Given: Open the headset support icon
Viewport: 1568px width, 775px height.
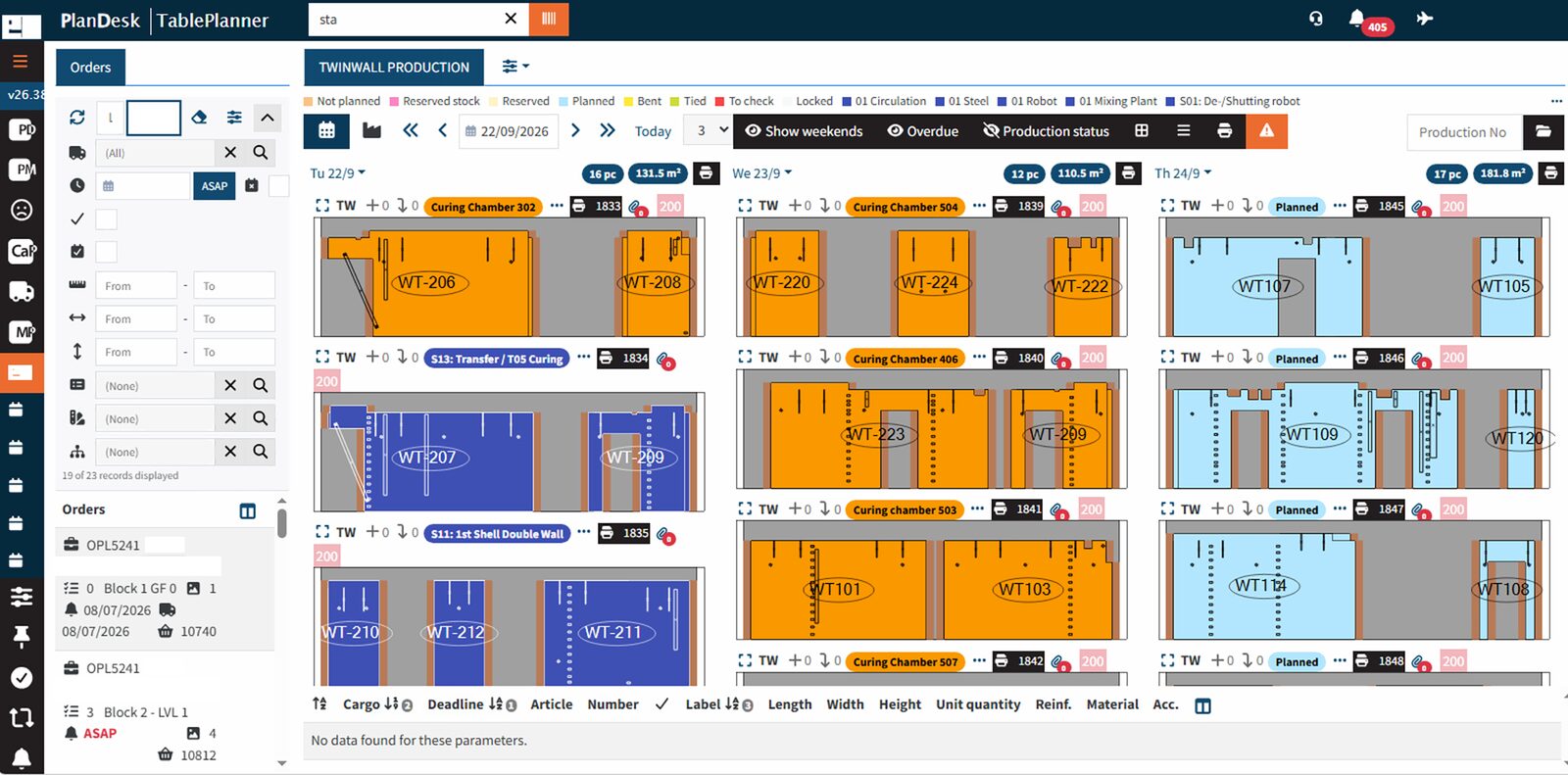Looking at the screenshot, I should 1316,19.
